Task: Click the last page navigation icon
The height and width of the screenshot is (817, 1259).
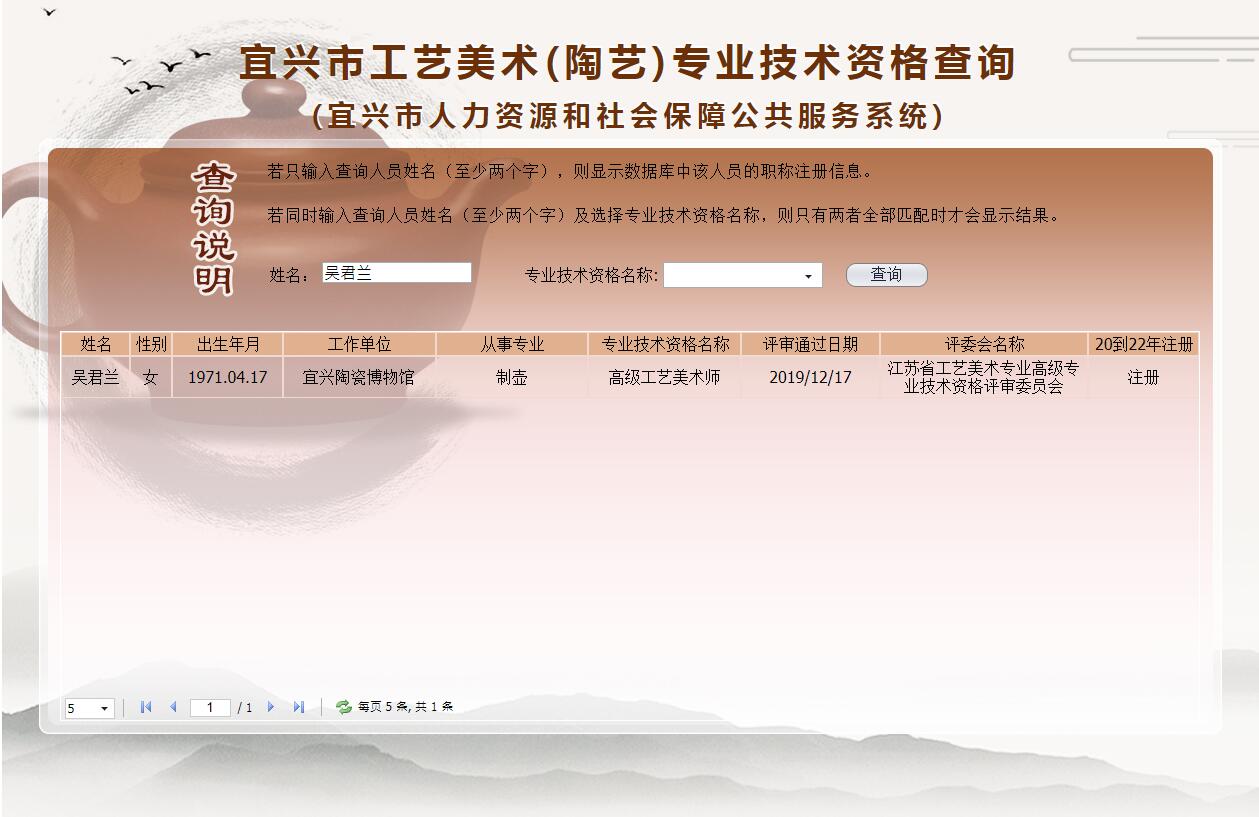Action: (x=298, y=707)
